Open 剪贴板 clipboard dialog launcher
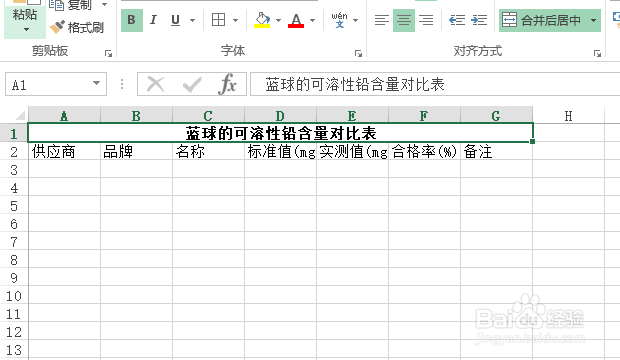 pos(108,53)
